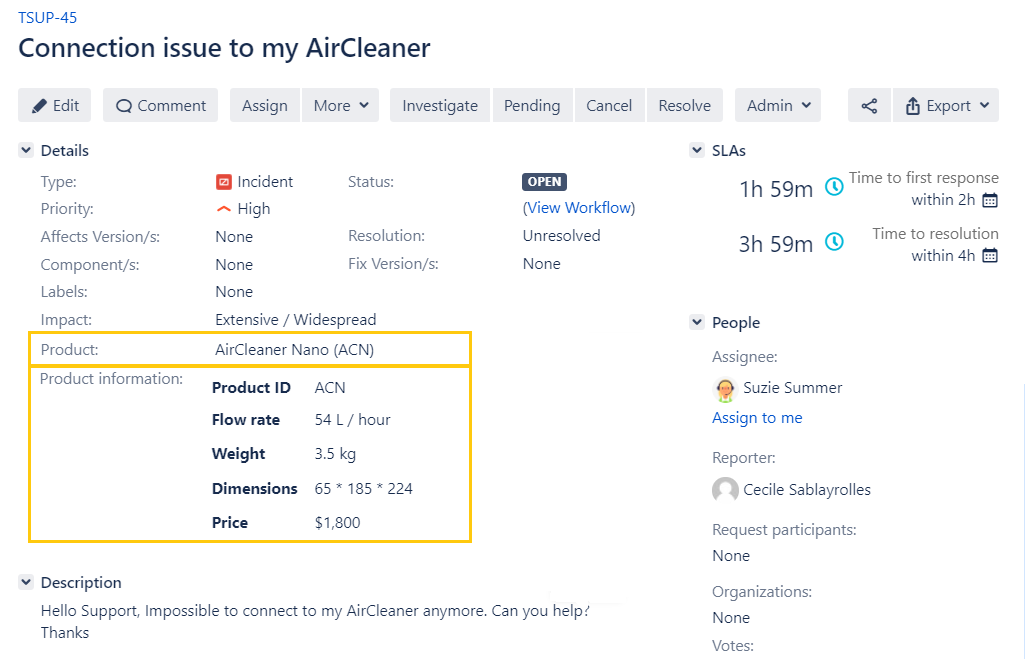Collapse the SLAs section
Viewport: 1026px width, 659px height.
697,151
